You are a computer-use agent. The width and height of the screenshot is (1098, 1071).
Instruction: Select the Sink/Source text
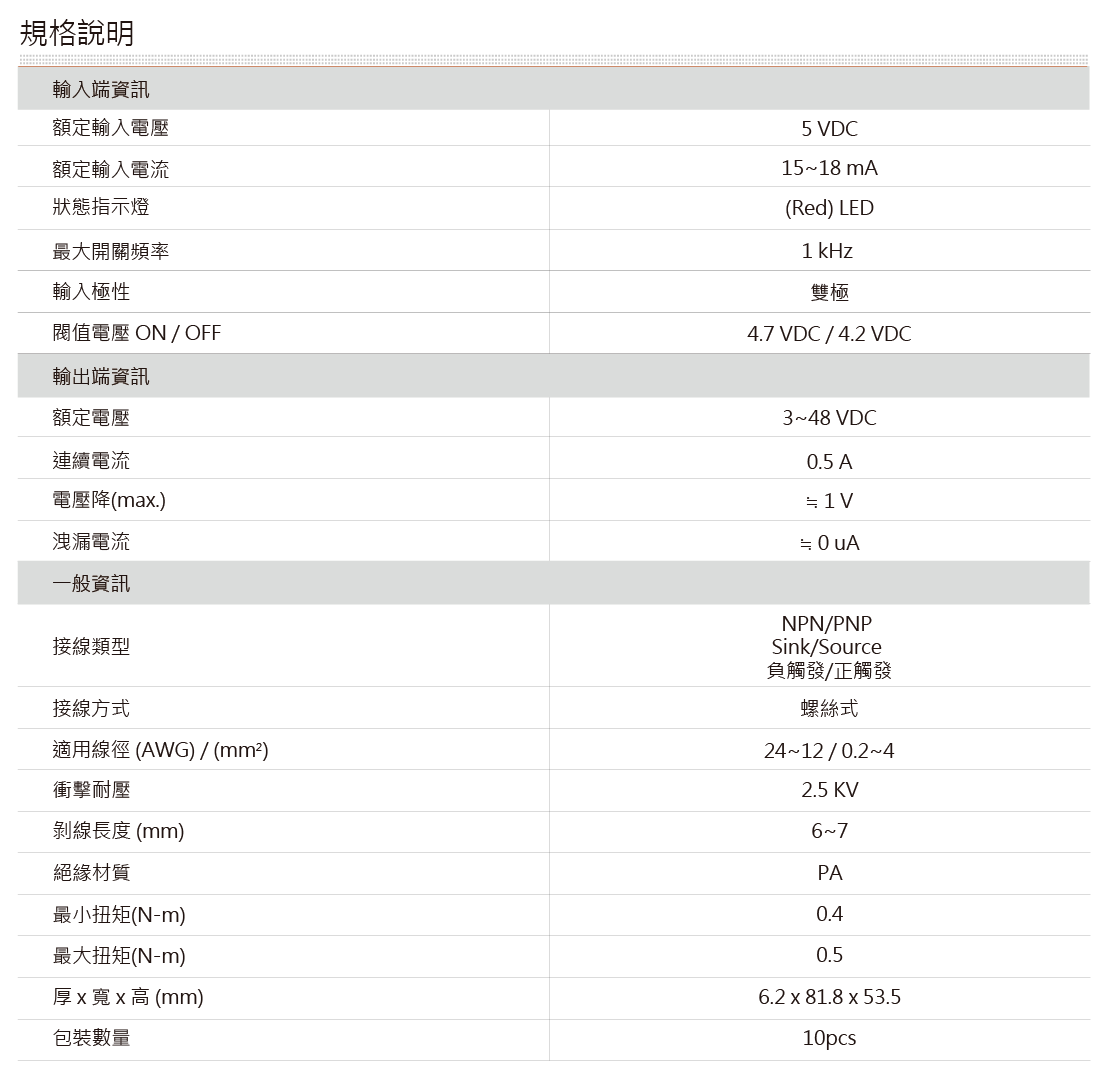coord(827,647)
